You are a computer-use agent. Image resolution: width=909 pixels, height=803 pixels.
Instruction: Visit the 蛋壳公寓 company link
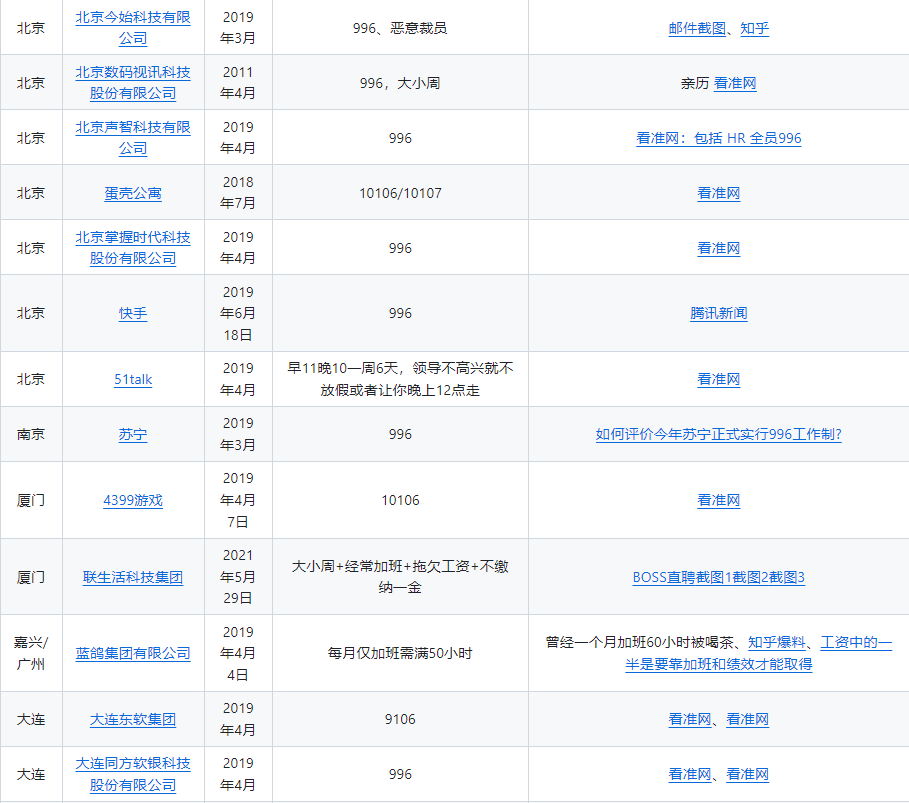pyautogui.click(x=133, y=193)
